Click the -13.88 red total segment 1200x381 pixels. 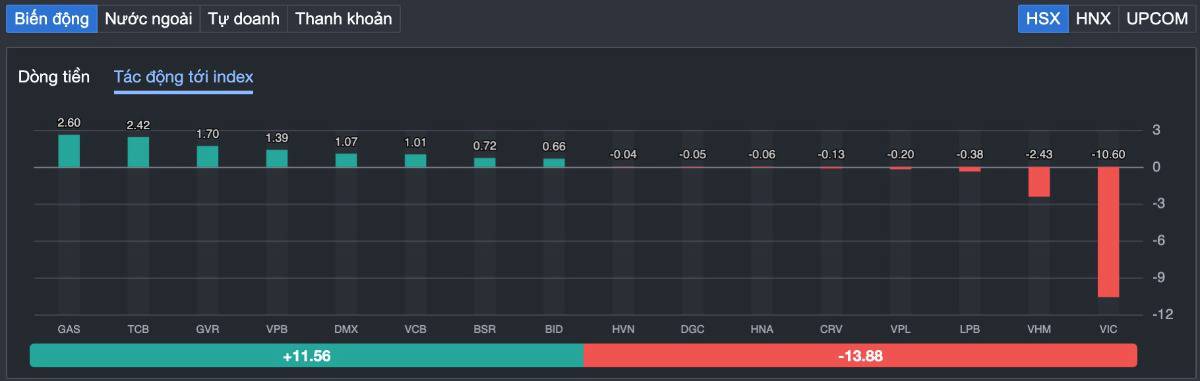click(860, 355)
